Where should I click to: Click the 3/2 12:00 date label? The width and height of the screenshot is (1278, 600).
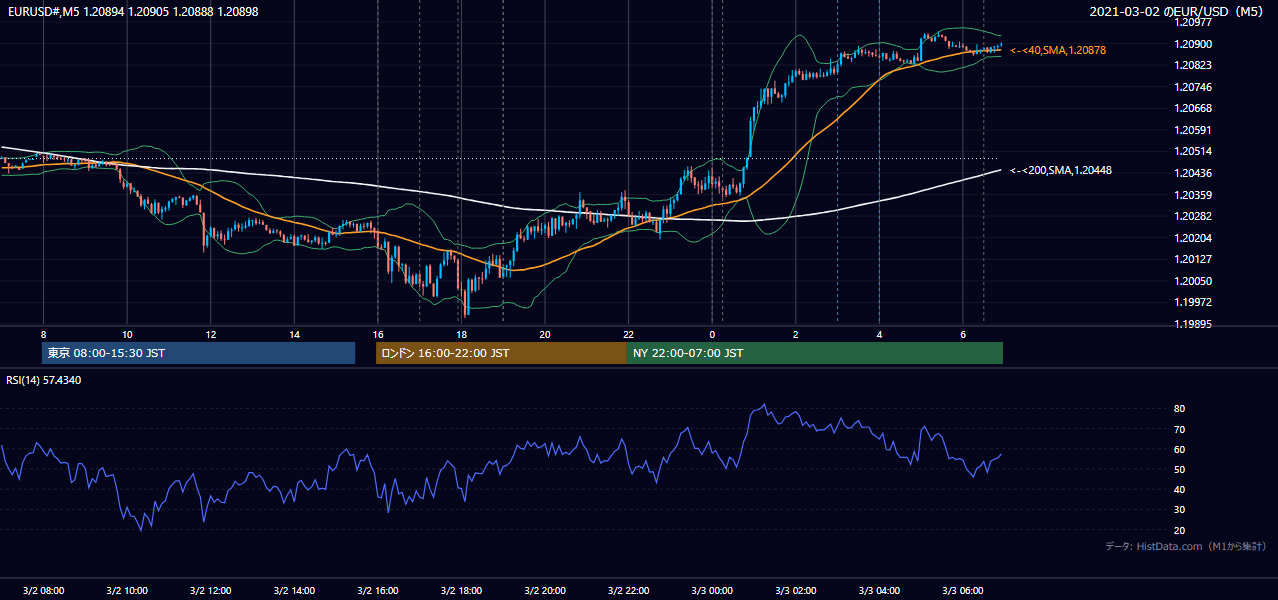(211, 590)
